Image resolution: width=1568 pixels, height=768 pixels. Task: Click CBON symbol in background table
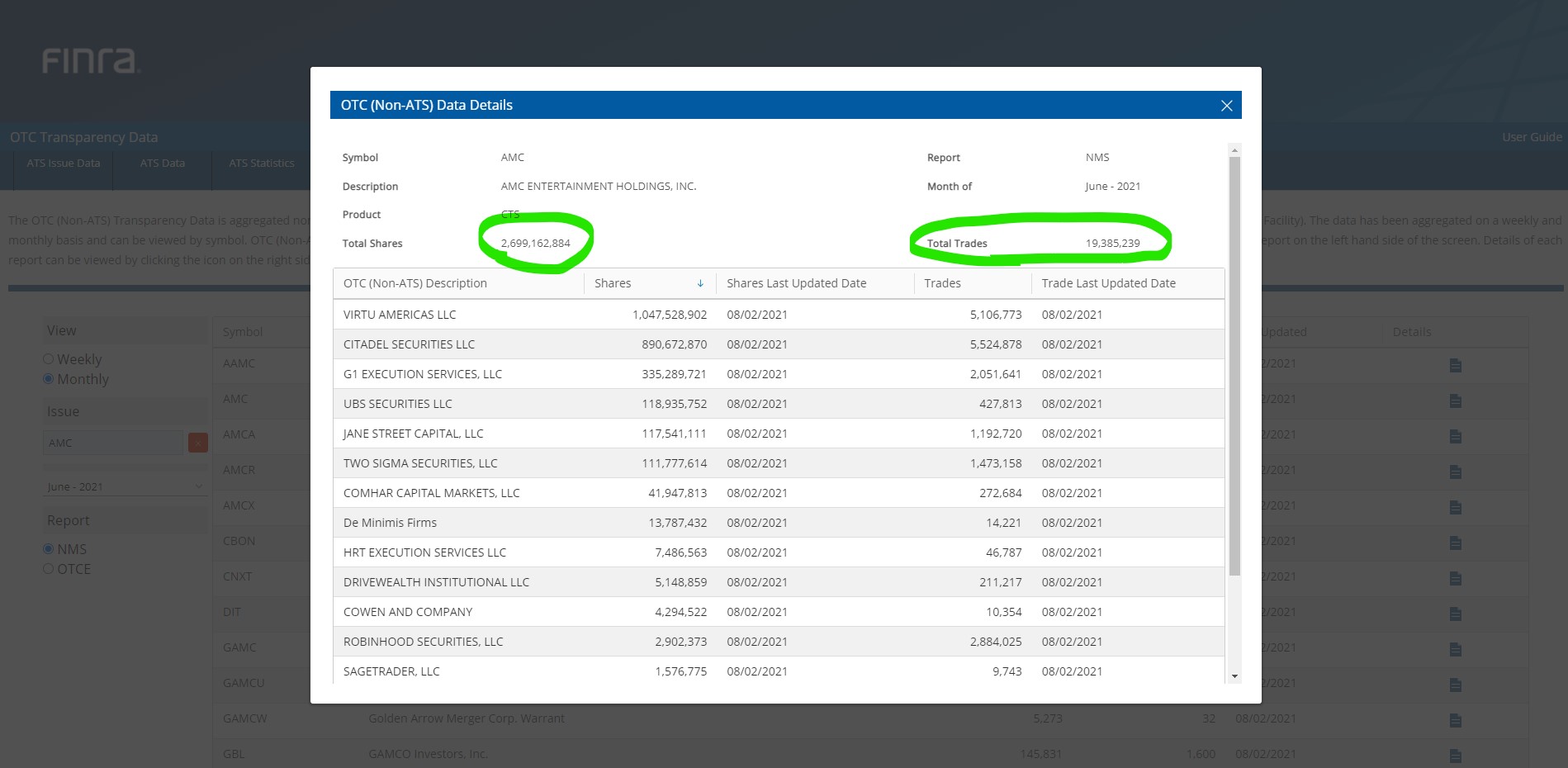[x=239, y=541]
